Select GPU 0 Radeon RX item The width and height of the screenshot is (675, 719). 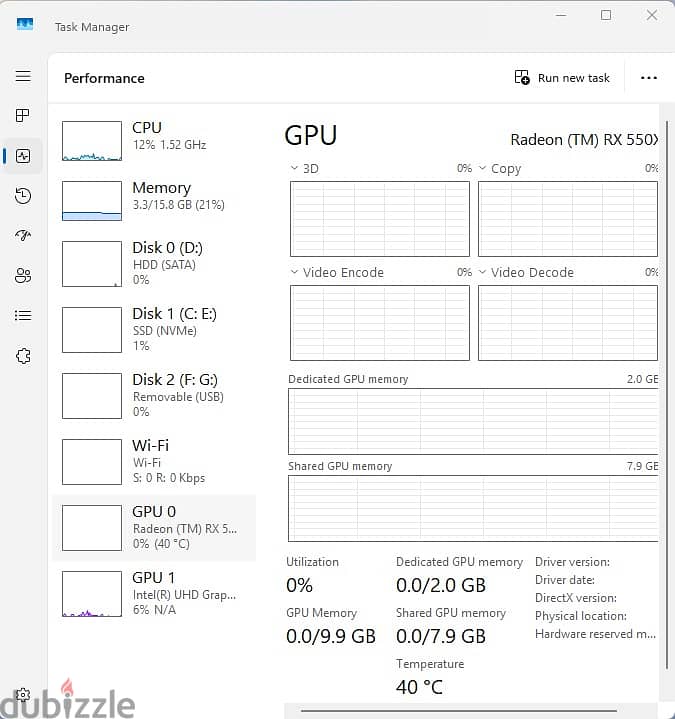(x=154, y=528)
